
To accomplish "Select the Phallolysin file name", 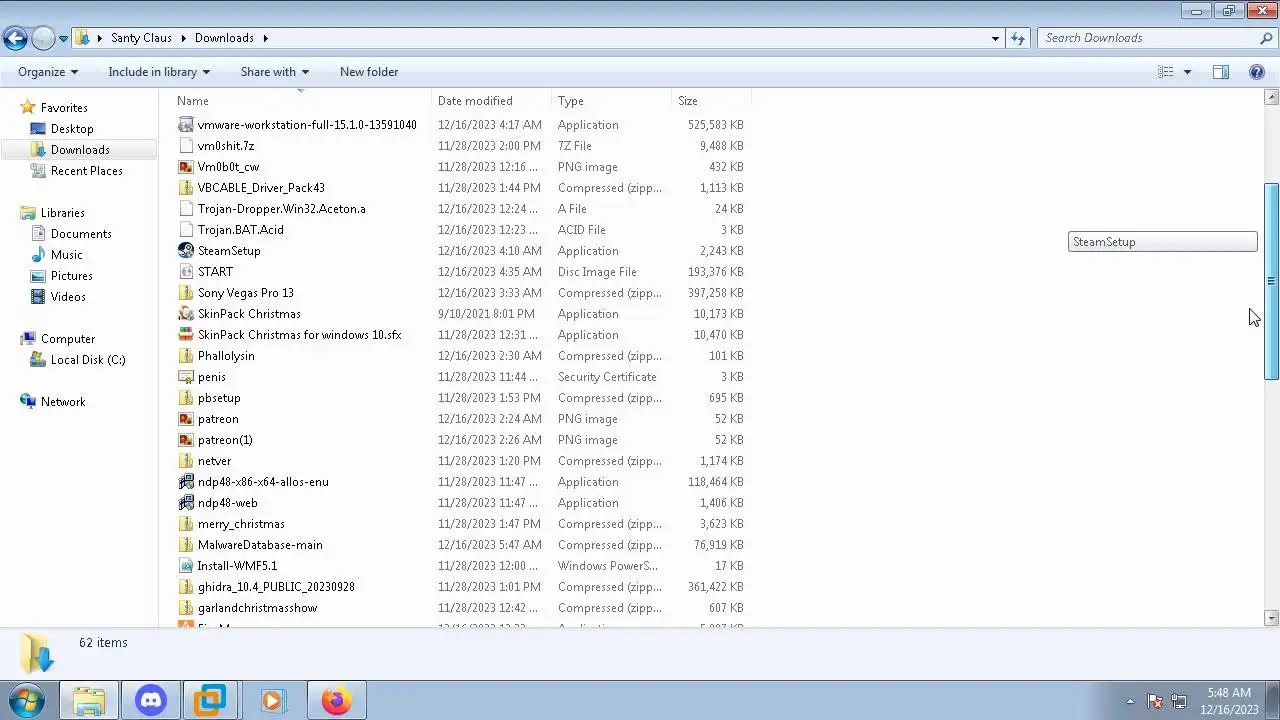I will click(226, 356).
